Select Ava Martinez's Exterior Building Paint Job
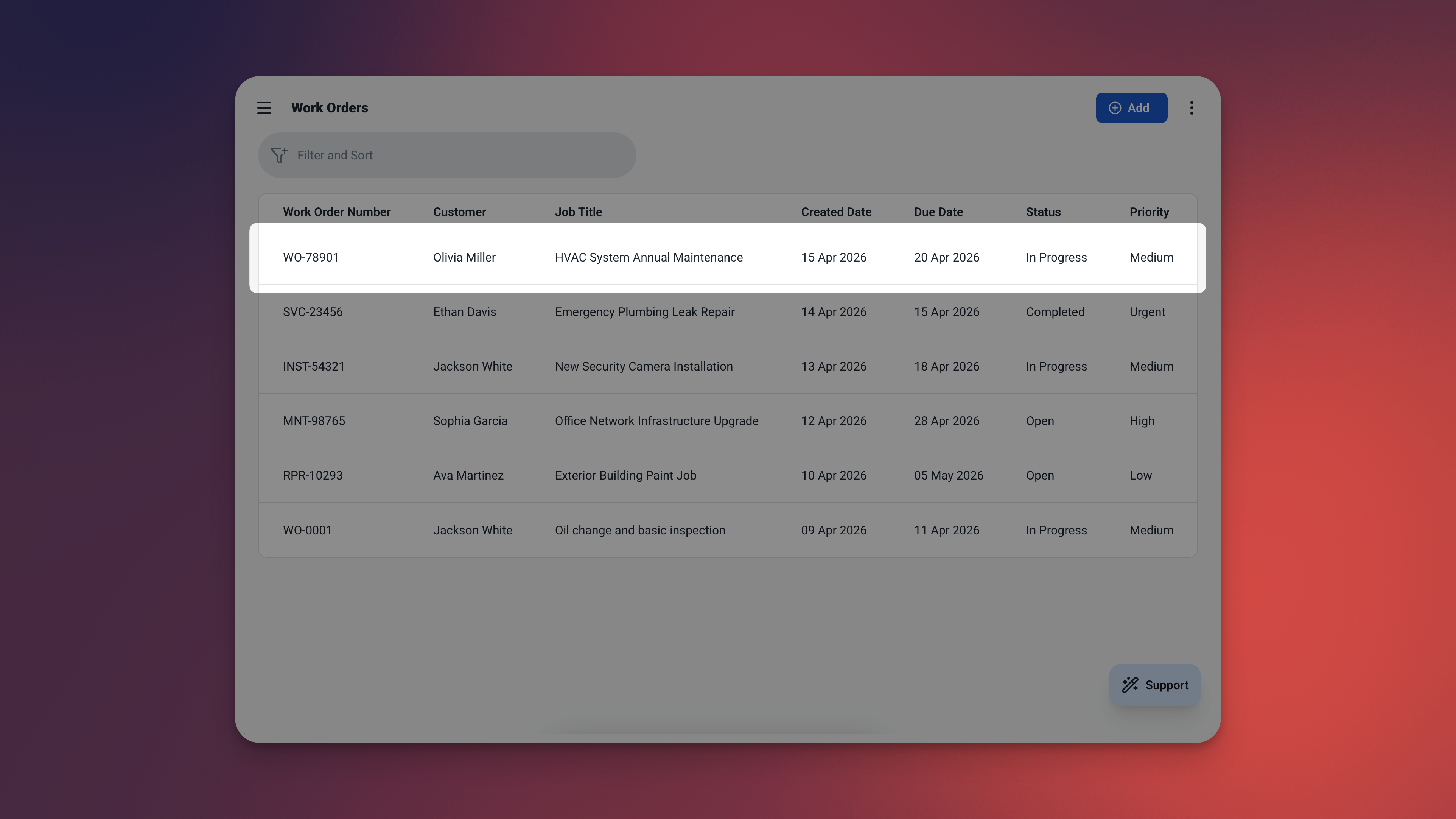 [625, 476]
